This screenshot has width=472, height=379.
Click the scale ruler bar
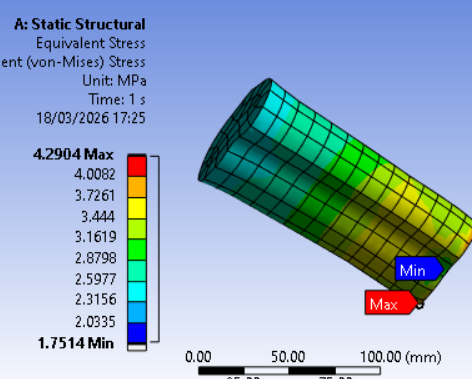[289, 370]
